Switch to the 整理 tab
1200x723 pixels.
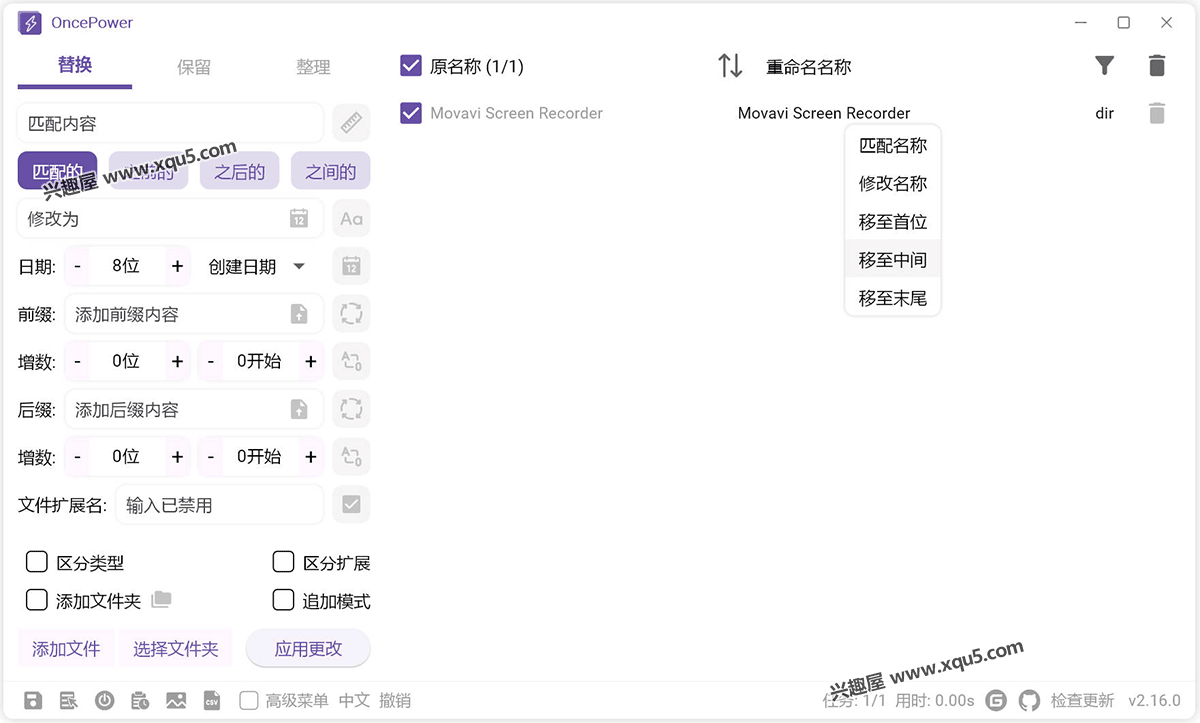point(313,67)
